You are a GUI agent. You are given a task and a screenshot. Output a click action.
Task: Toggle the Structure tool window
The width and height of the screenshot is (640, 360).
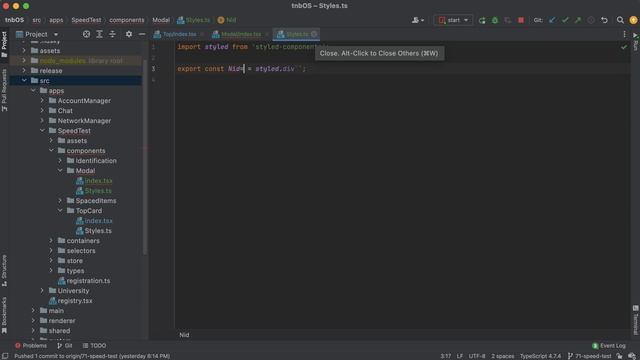[4, 270]
